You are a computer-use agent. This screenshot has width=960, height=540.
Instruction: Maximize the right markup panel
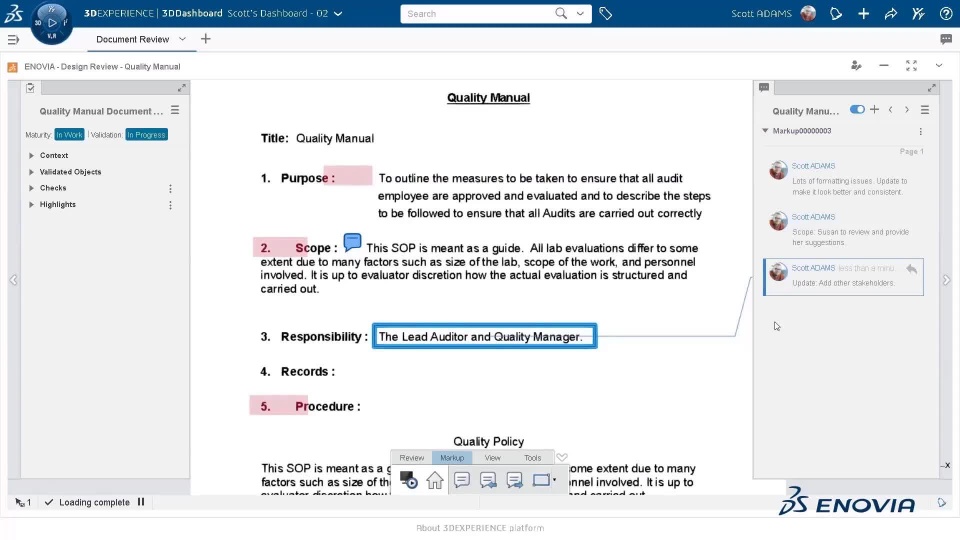pos(931,88)
